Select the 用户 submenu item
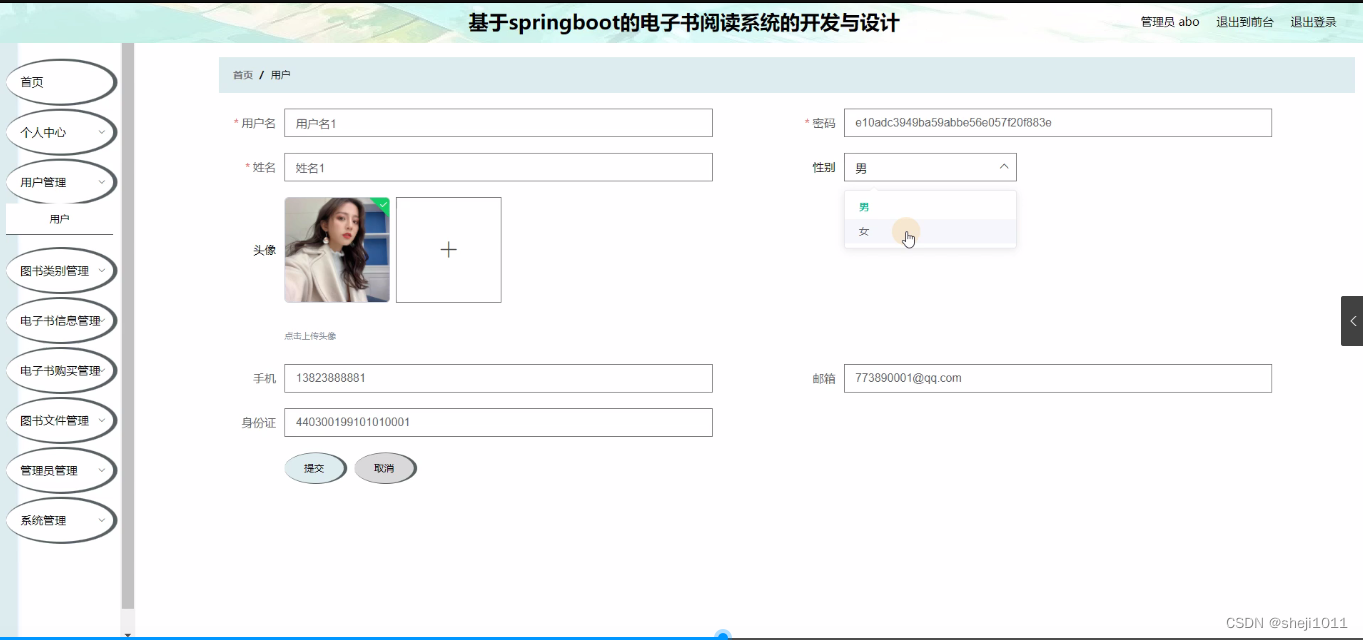This screenshot has height=640, width=1363. pos(61,217)
